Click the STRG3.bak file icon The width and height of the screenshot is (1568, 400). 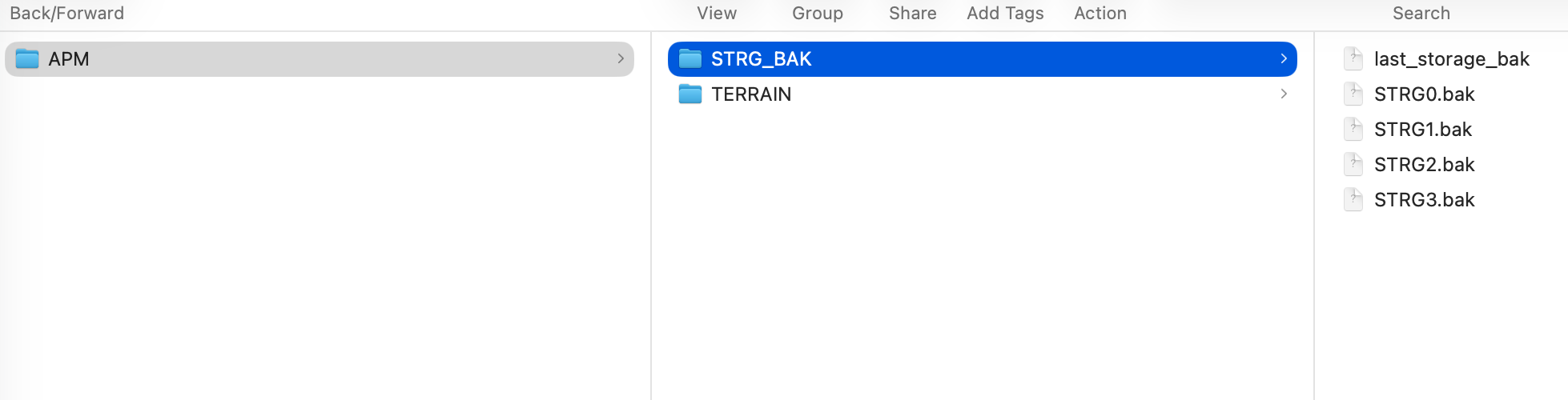click(1353, 200)
